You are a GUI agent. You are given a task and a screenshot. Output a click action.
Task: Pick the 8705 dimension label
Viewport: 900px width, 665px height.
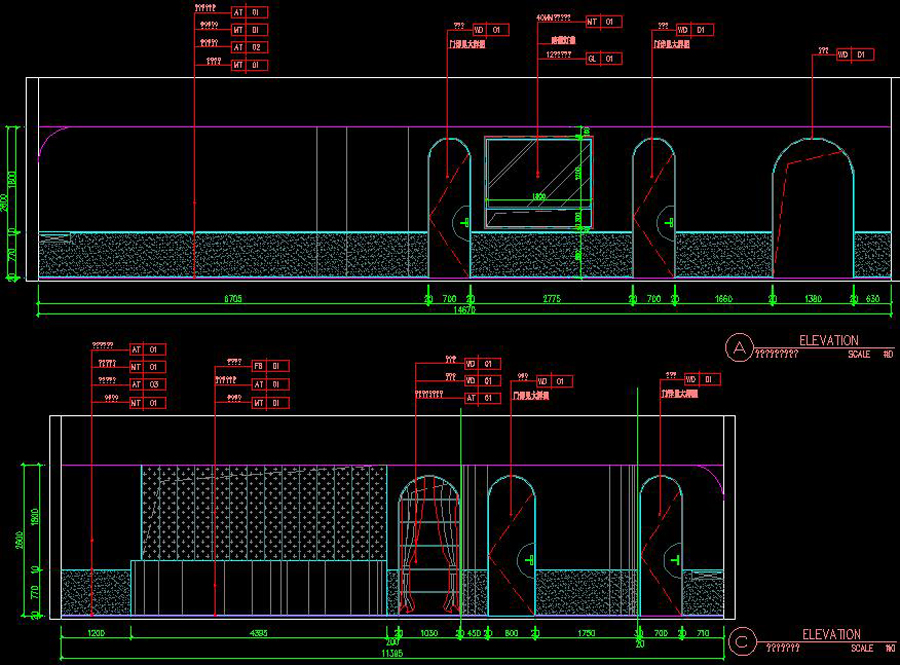233,299
